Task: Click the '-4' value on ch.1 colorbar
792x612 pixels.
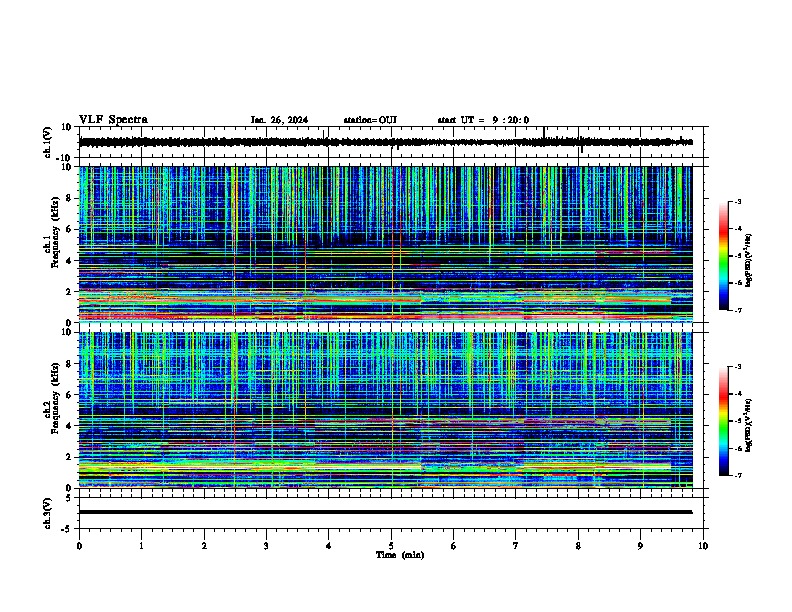Action: pyautogui.click(x=737, y=229)
